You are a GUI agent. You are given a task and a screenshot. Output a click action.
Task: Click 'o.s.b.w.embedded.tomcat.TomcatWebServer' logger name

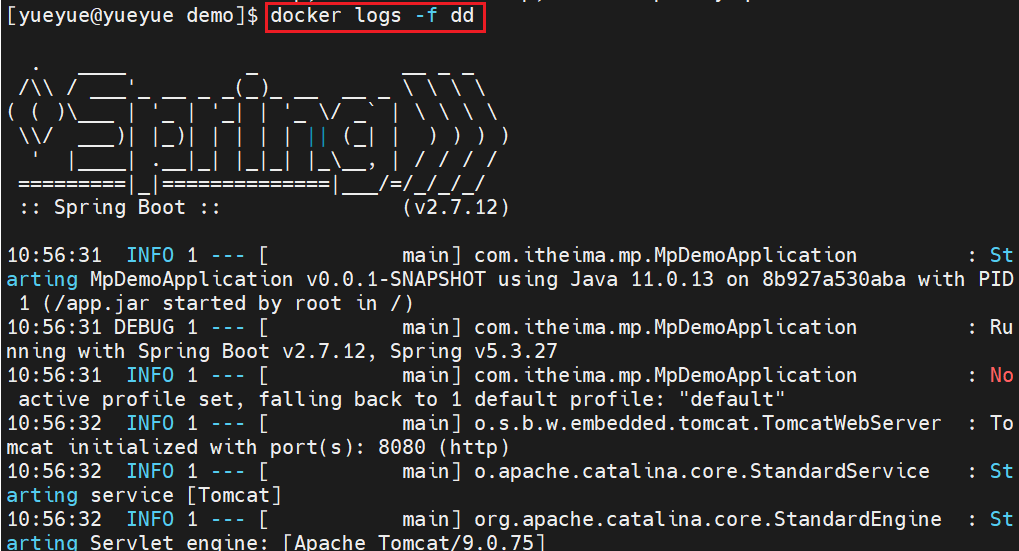click(x=708, y=423)
